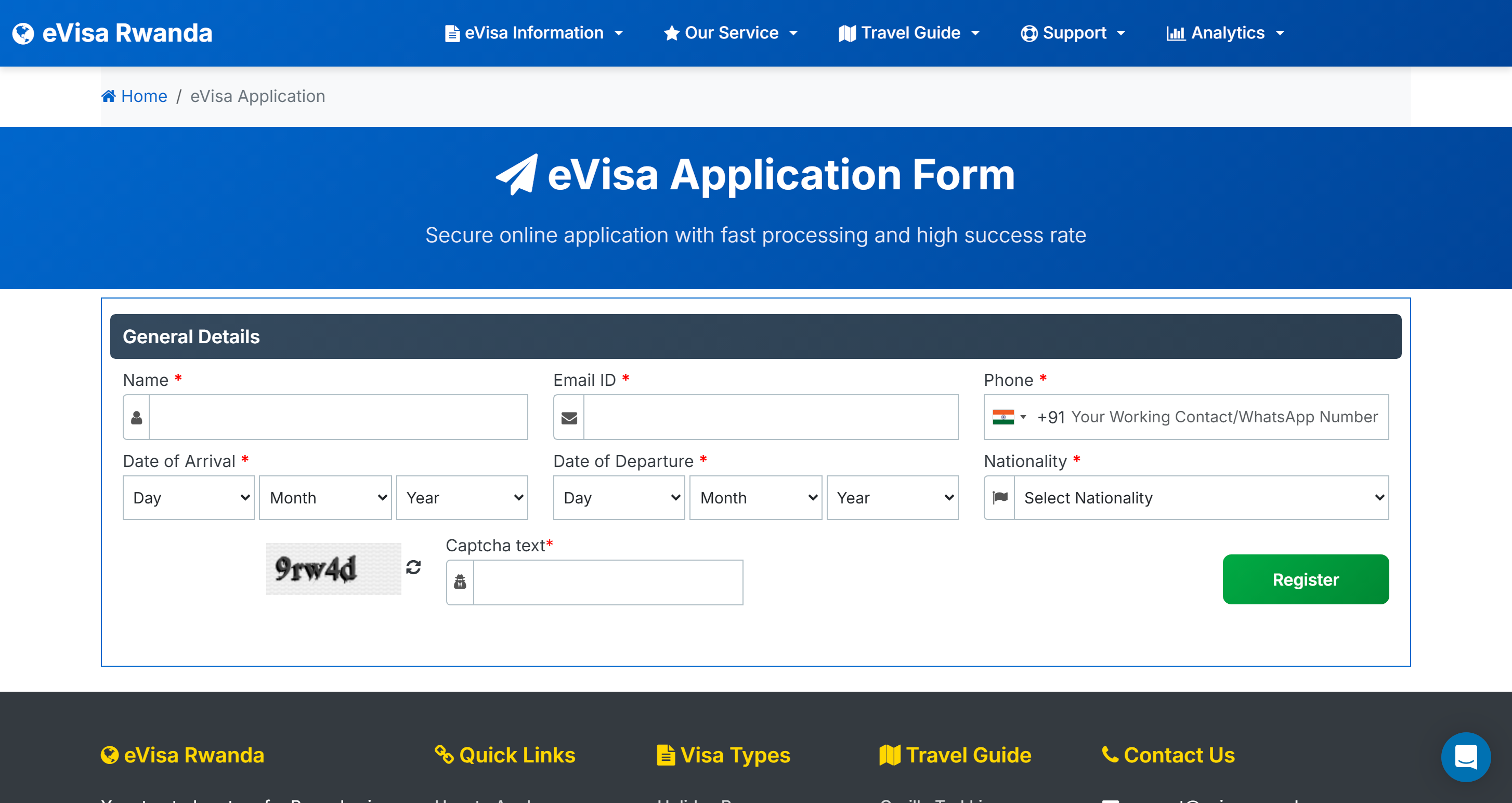Click the Captcha text input field
The height and width of the screenshot is (803, 1512).
607,581
